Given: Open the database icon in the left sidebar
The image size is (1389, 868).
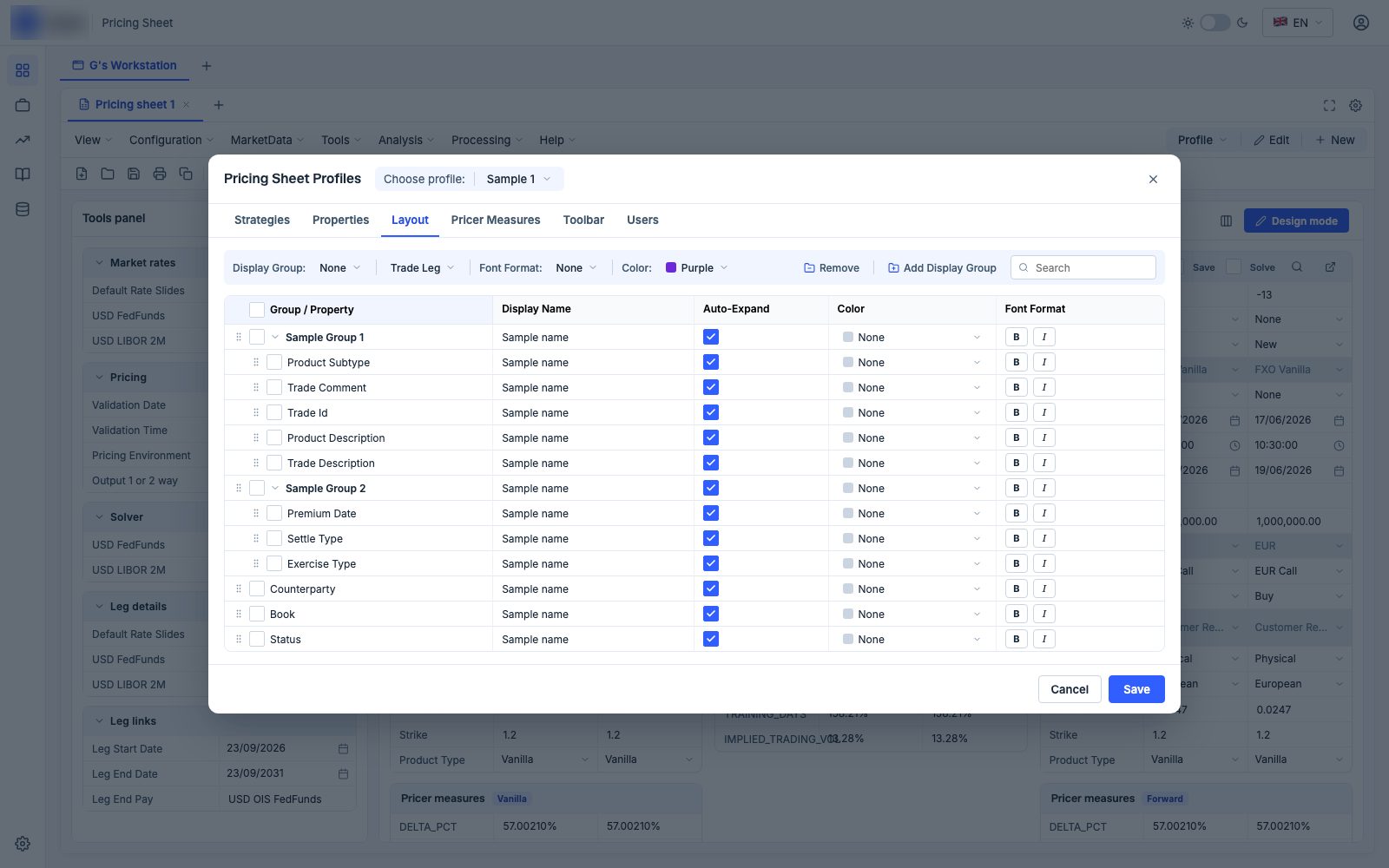Looking at the screenshot, I should pyautogui.click(x=23, y=209).
